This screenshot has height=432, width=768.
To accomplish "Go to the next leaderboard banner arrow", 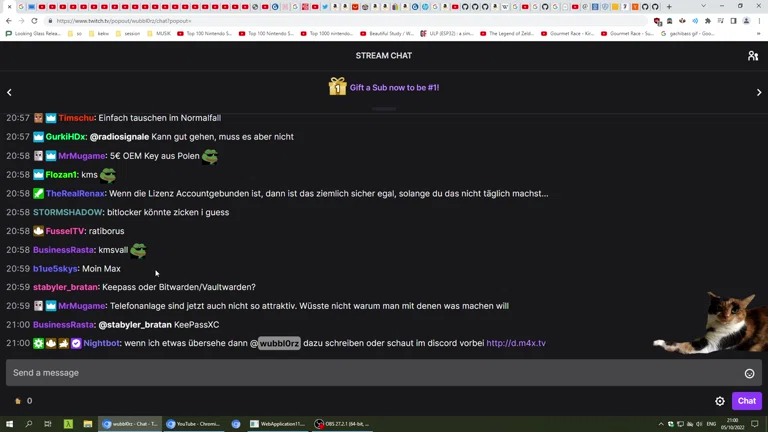I will point(759,92).
